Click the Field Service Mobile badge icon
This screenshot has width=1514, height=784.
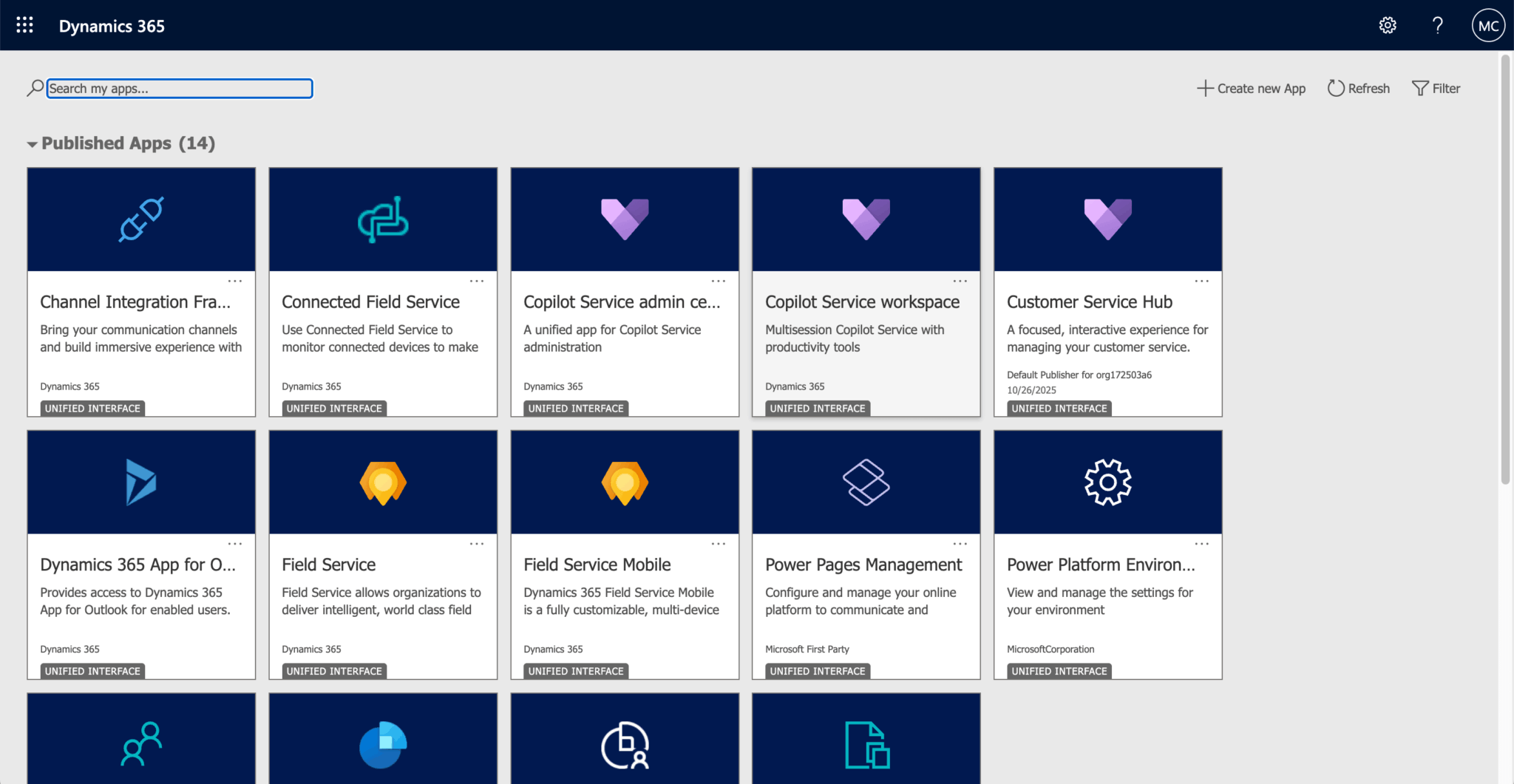[x=625, y=483]
